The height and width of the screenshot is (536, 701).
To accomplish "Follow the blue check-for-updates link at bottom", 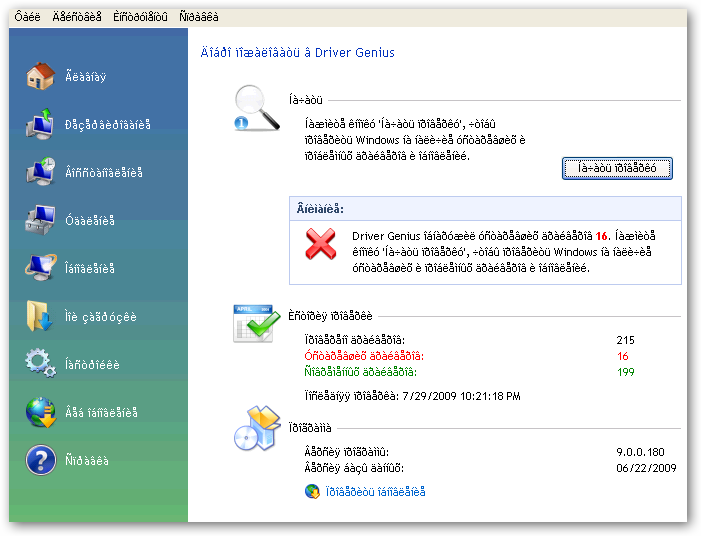I will click(x=375, y=492).
